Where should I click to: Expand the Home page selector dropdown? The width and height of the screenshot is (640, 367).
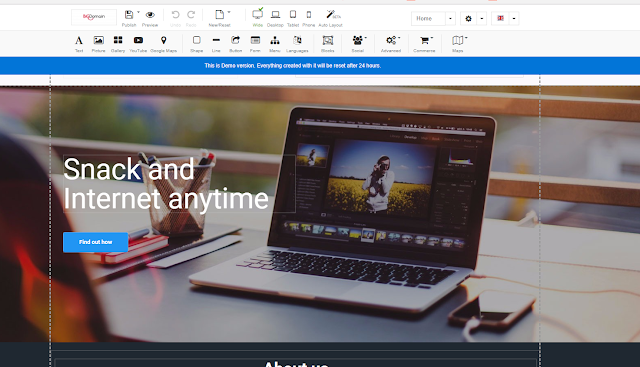click(x=450, y=18)
